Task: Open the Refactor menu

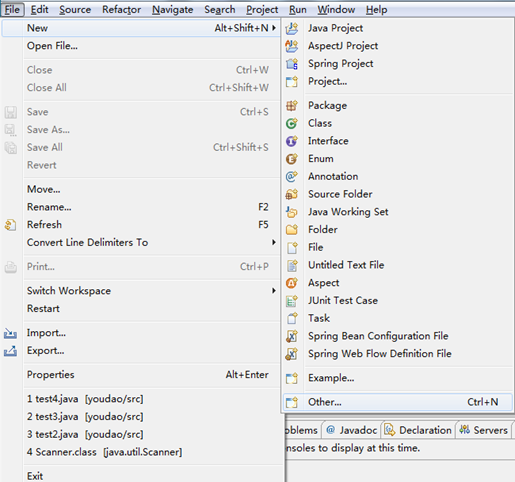Action: coord(121,9)
